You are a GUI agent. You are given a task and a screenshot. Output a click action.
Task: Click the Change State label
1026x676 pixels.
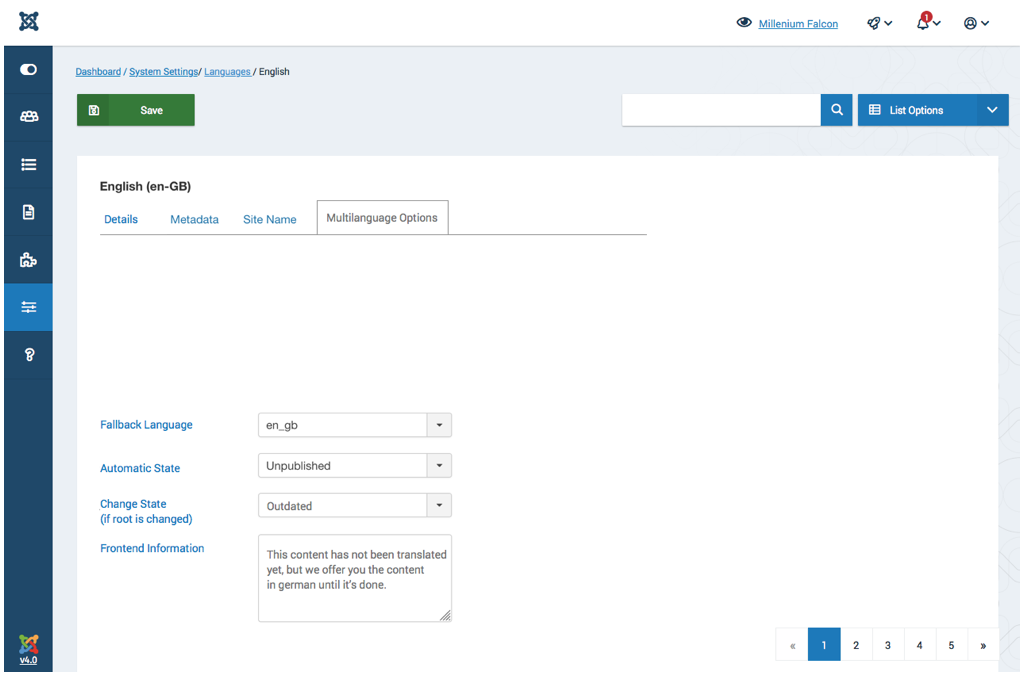click(x=146, y=511)
